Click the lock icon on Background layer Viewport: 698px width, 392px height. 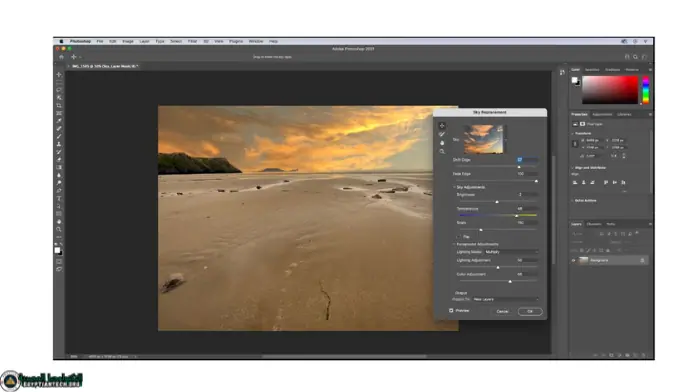[642, 260]
